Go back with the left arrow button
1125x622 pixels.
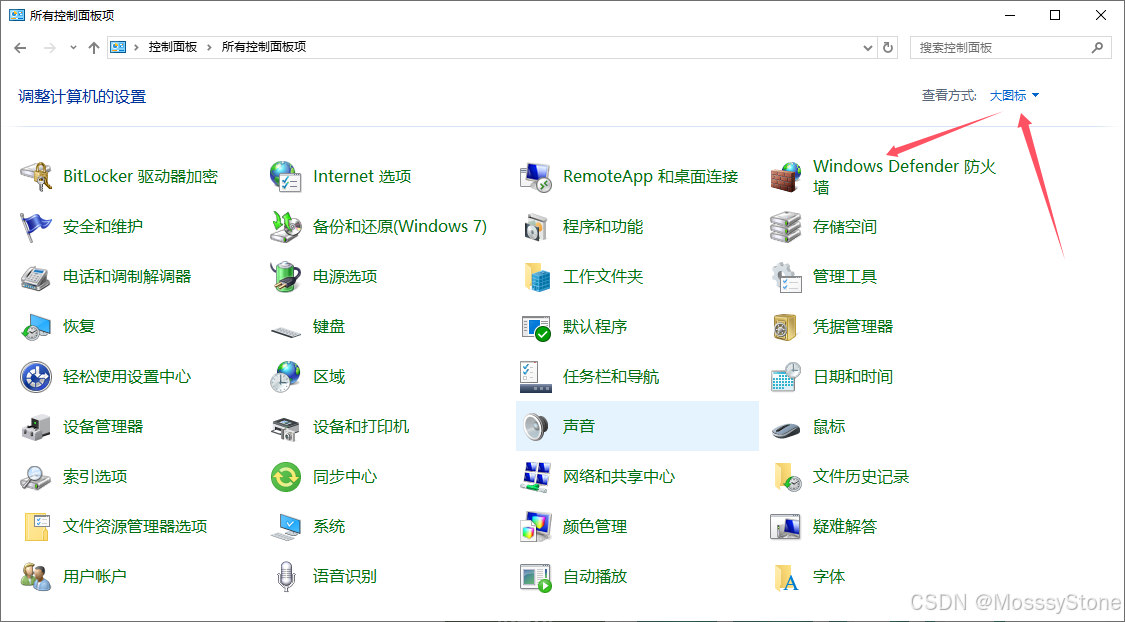pyautogui.click(x=20, y=47)
